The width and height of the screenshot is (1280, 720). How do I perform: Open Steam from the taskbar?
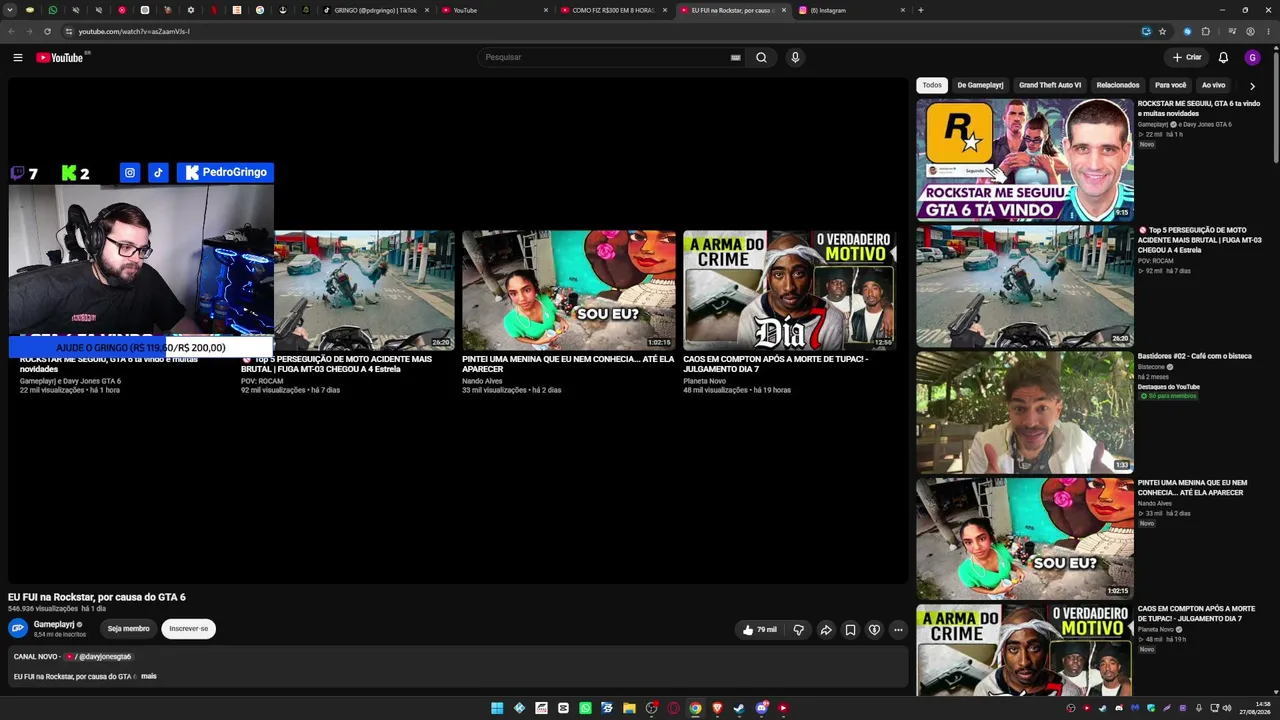pyautogui.click(x=739, y=708)
